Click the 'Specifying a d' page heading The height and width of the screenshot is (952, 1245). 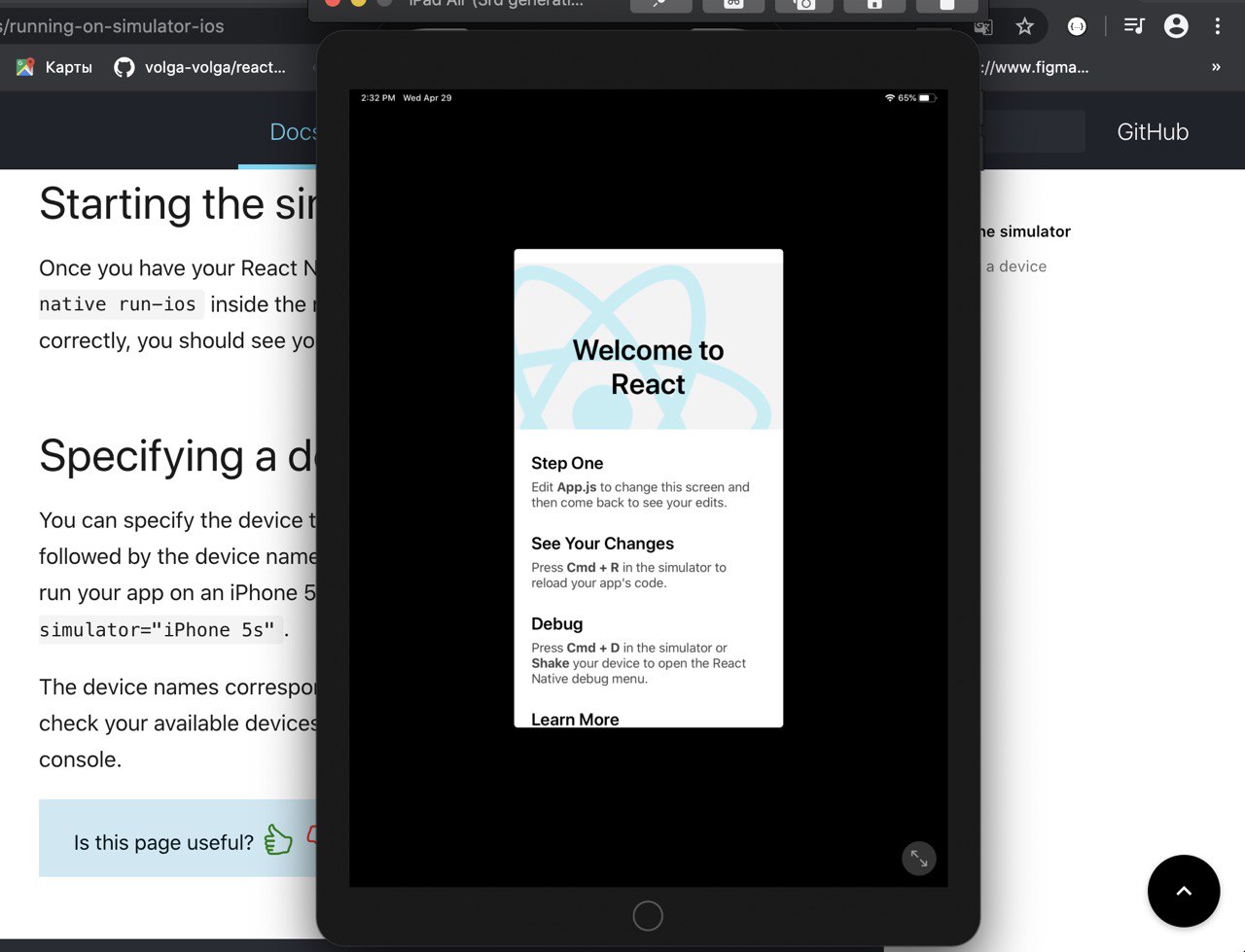click(178, 455)
